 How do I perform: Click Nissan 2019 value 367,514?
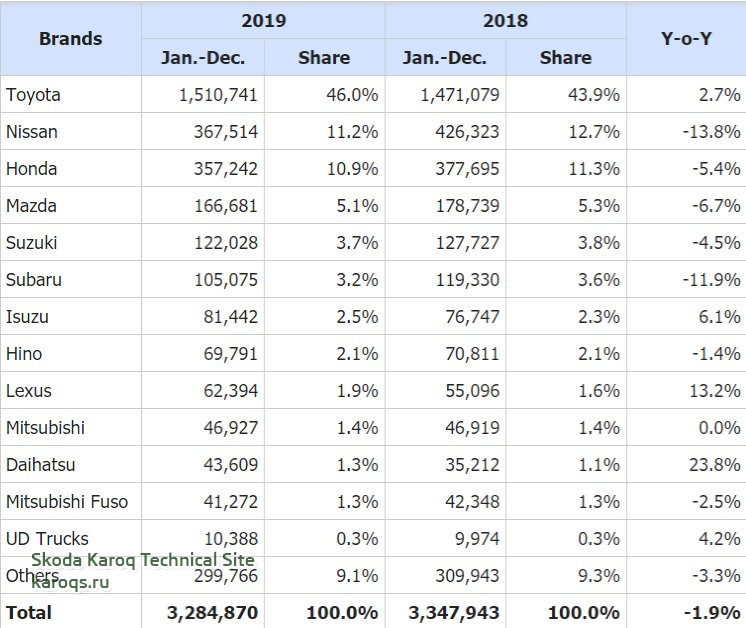click(226, 132)
